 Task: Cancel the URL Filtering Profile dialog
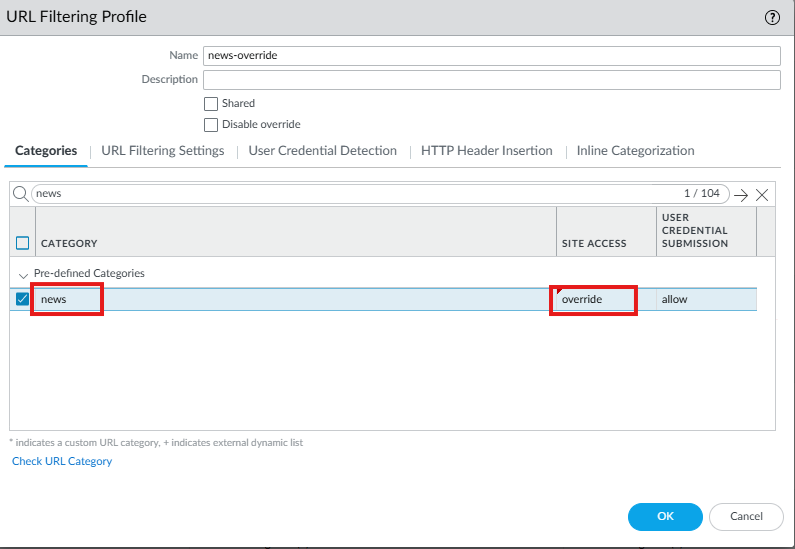[746, 517]
